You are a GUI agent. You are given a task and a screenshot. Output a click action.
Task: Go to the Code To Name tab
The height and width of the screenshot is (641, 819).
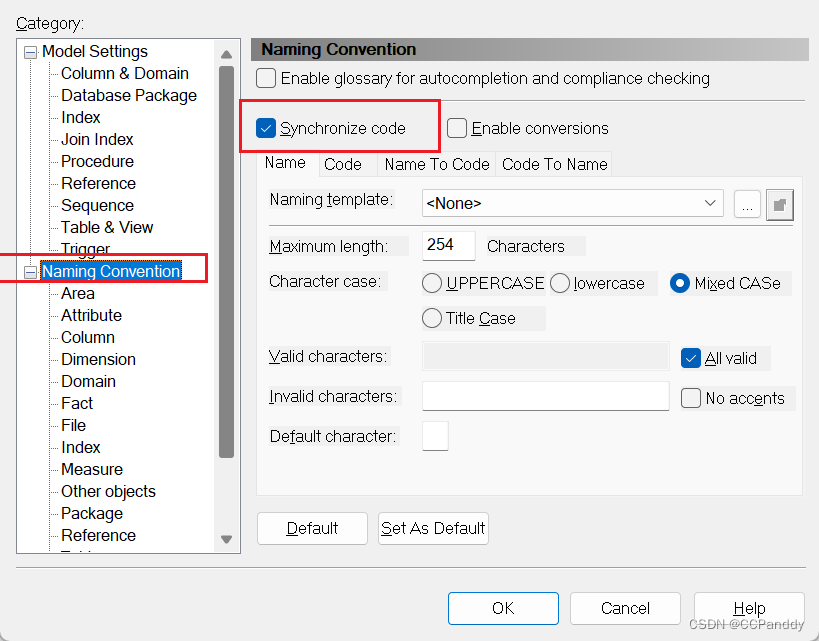click(554, 164)
